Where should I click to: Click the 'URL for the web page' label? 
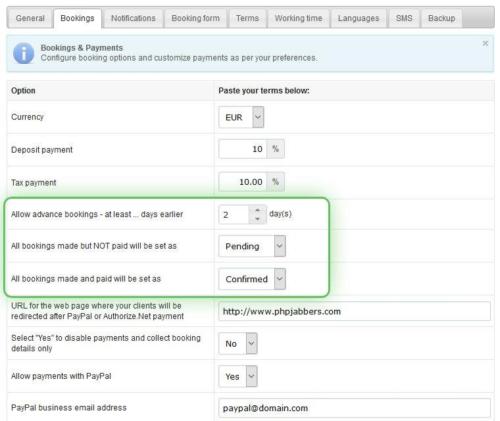pos(97,311)
